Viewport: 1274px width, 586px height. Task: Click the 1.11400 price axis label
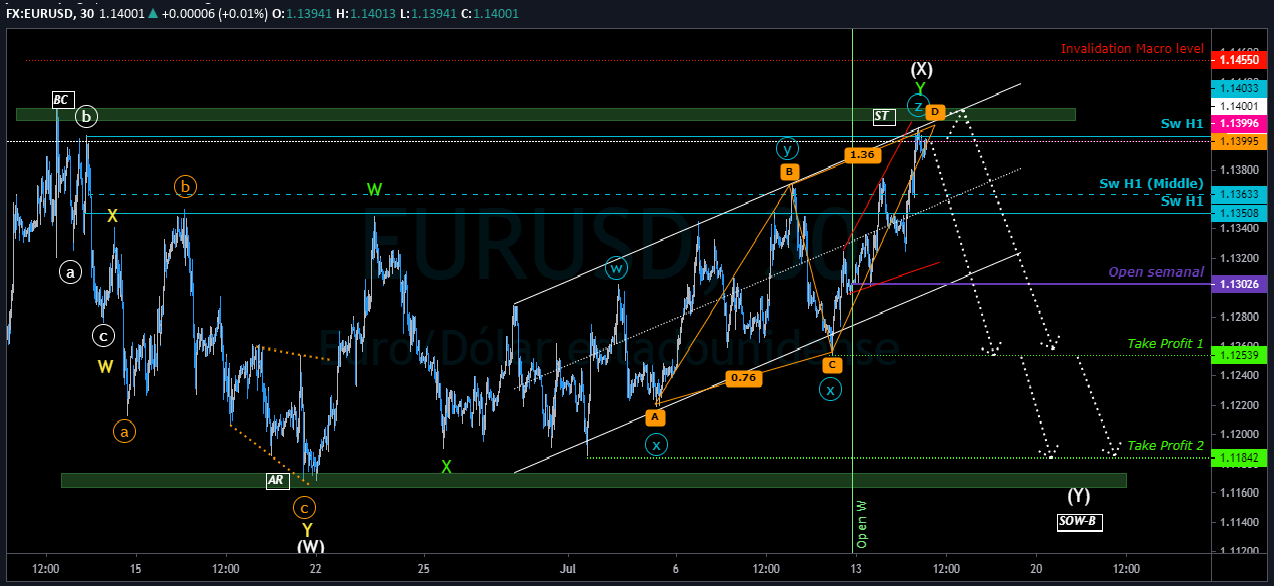coord(1239,521)
